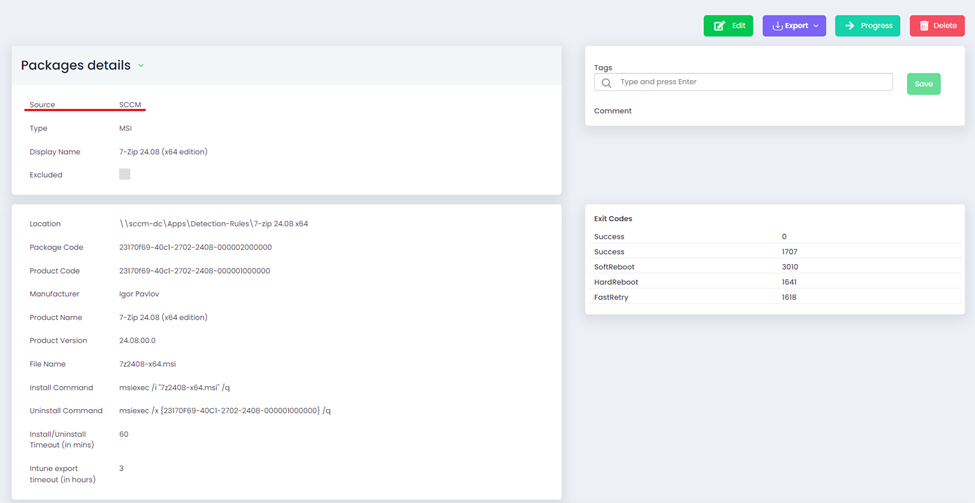Click the arrow icon on the Progress button
The width and height of the screenshot is (975, 503).
pos(849,26)
